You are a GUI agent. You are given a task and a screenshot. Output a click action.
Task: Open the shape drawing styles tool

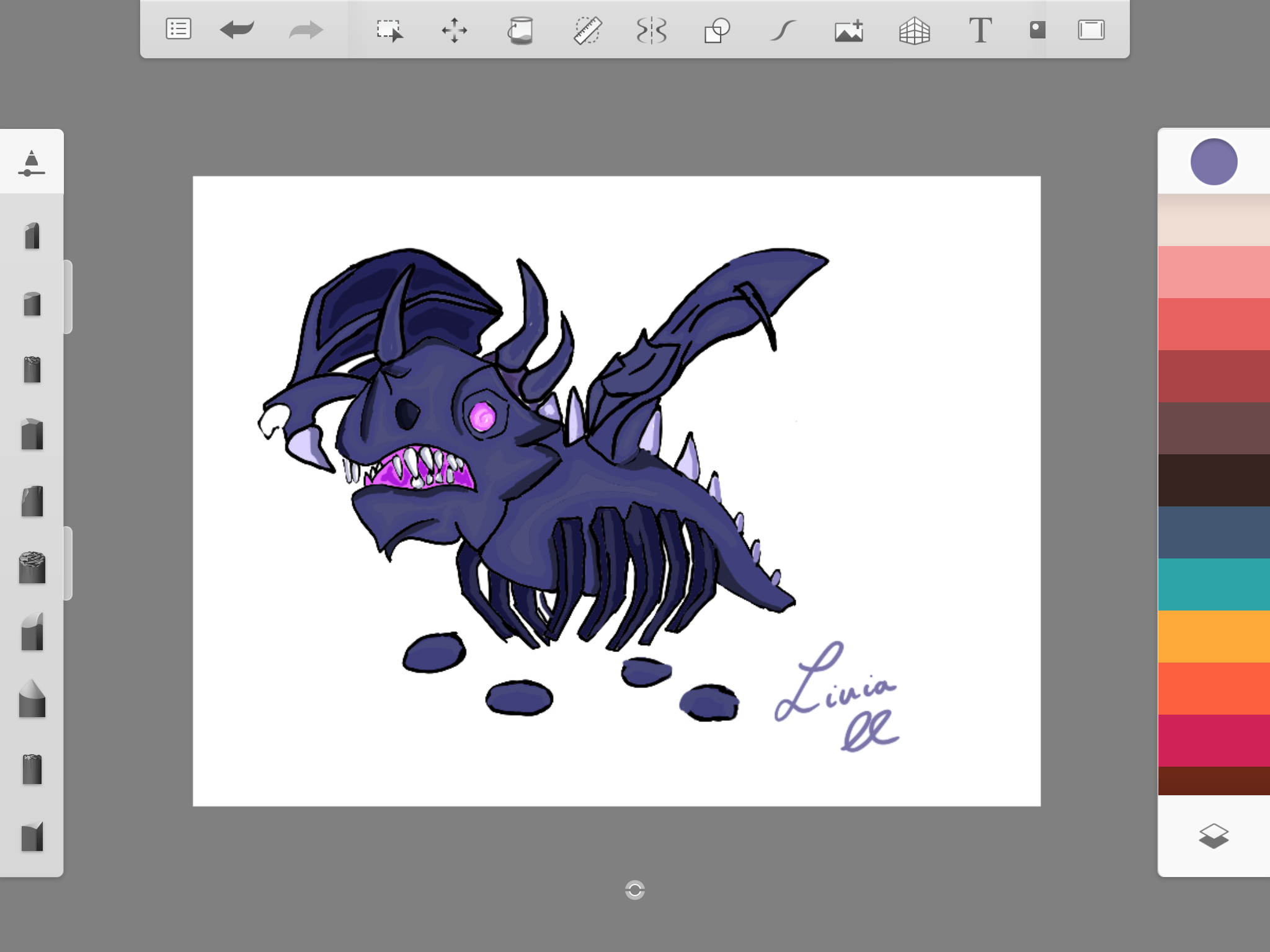pos(717,30)
